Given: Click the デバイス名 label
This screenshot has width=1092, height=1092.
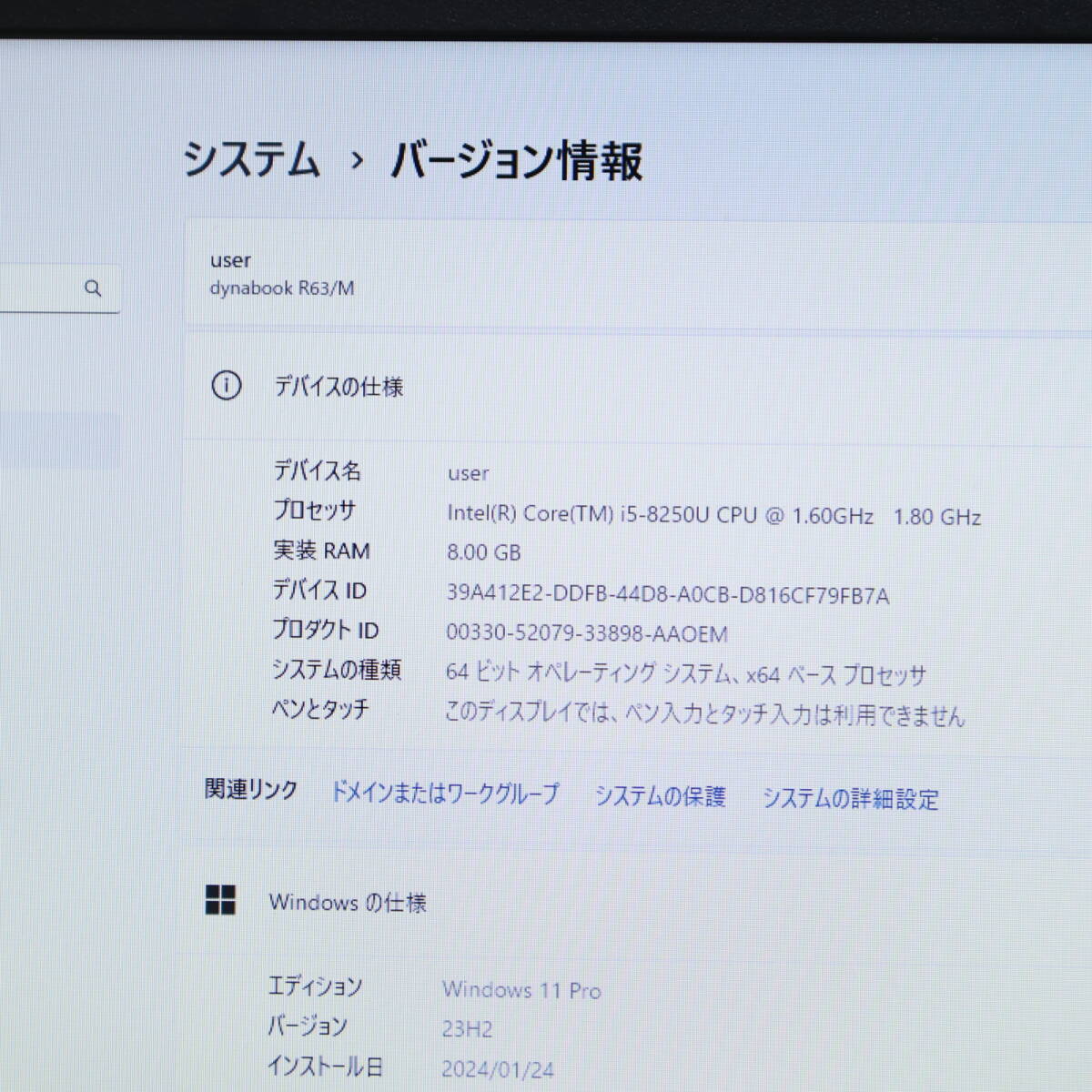Looking at the screenshot, I should pyautogui.click(x=318, y=470).
